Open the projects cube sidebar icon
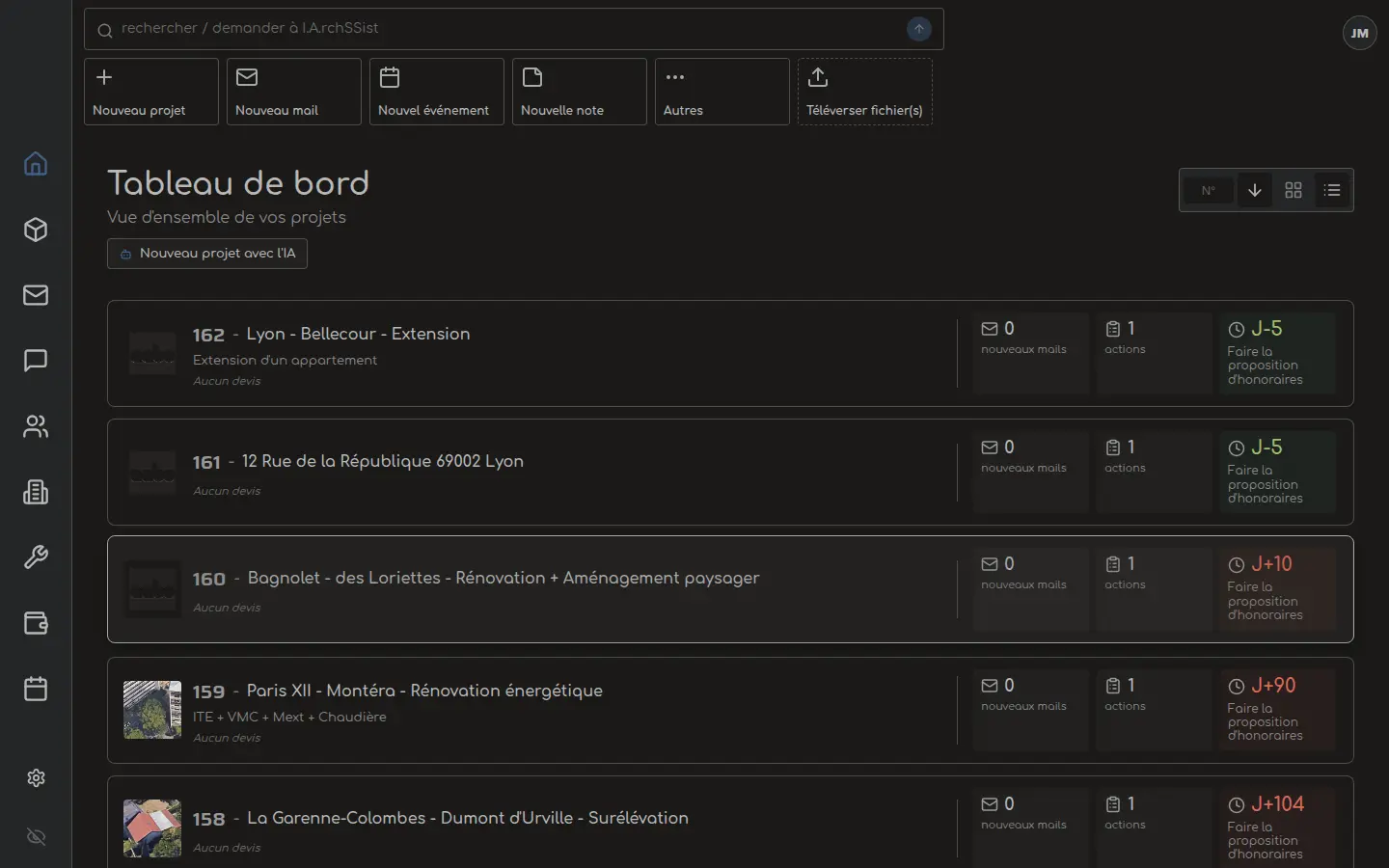 [36, 230]
